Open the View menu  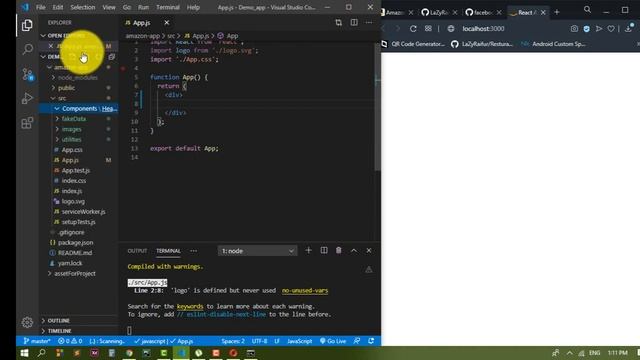click(109, 7)
